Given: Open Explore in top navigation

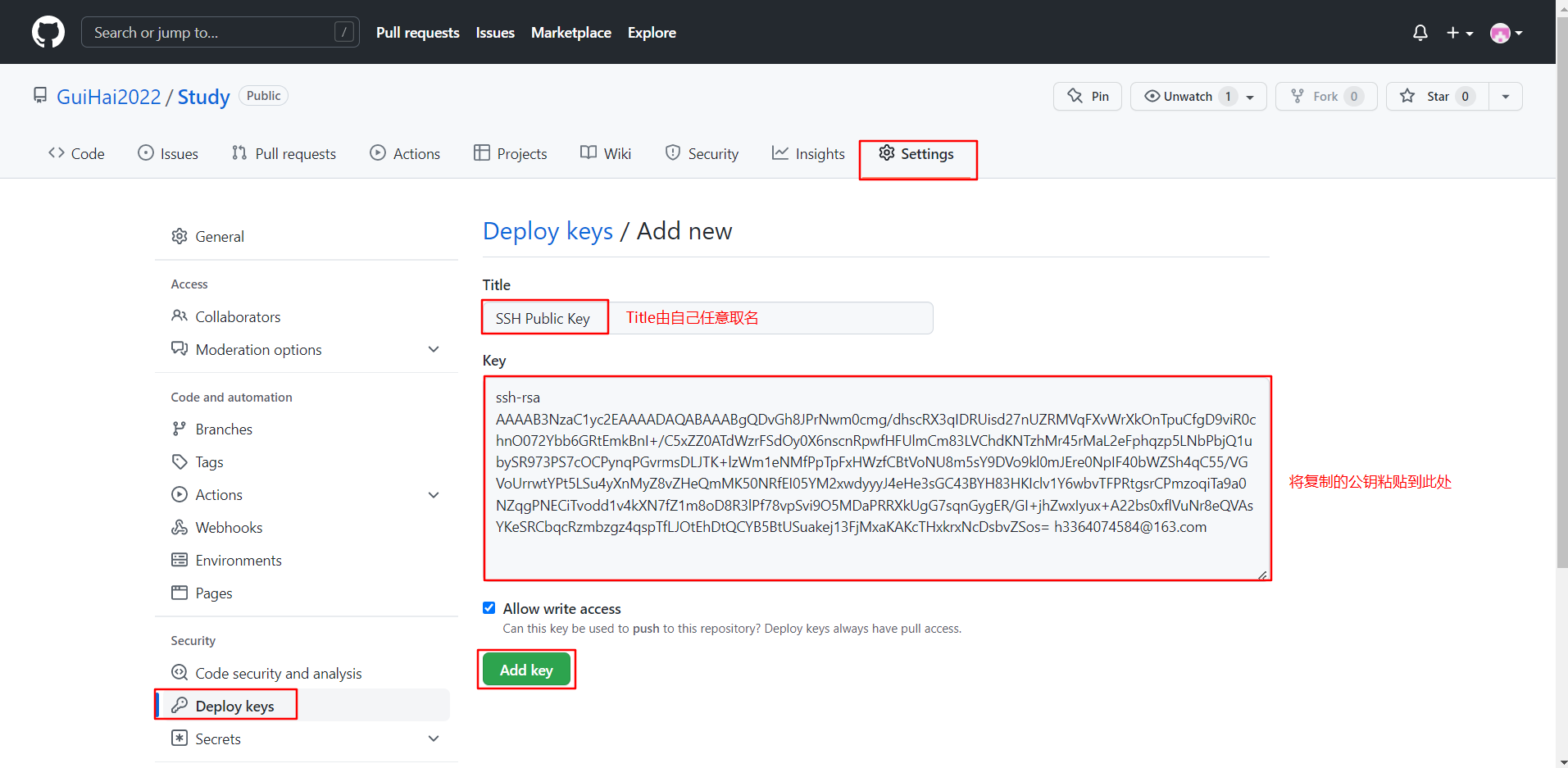Looking at the screenshot, I should (x=652, y=33).
